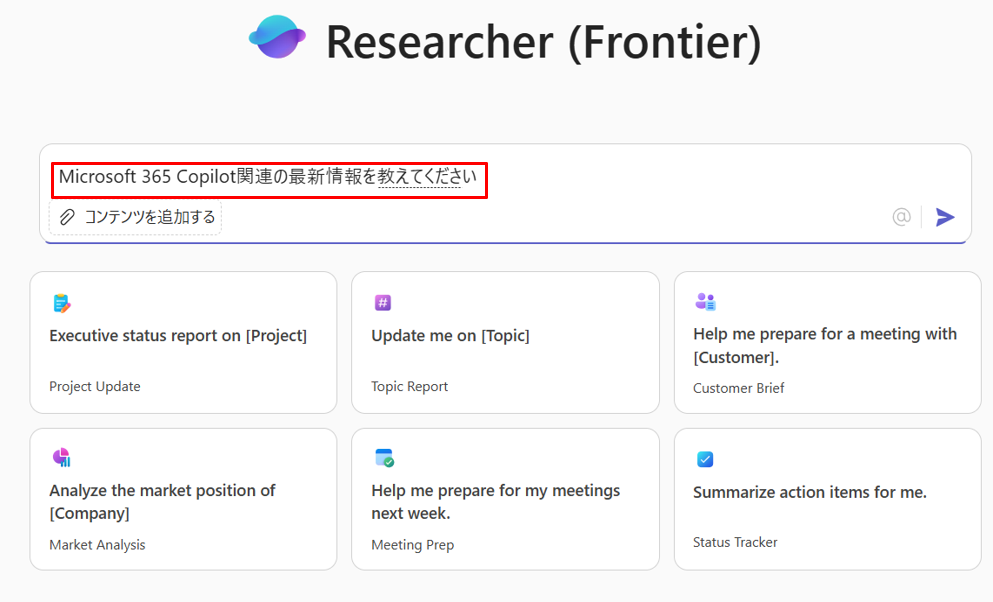Click the Topic Report label
The image size is (993, 602).
(410, 386)
